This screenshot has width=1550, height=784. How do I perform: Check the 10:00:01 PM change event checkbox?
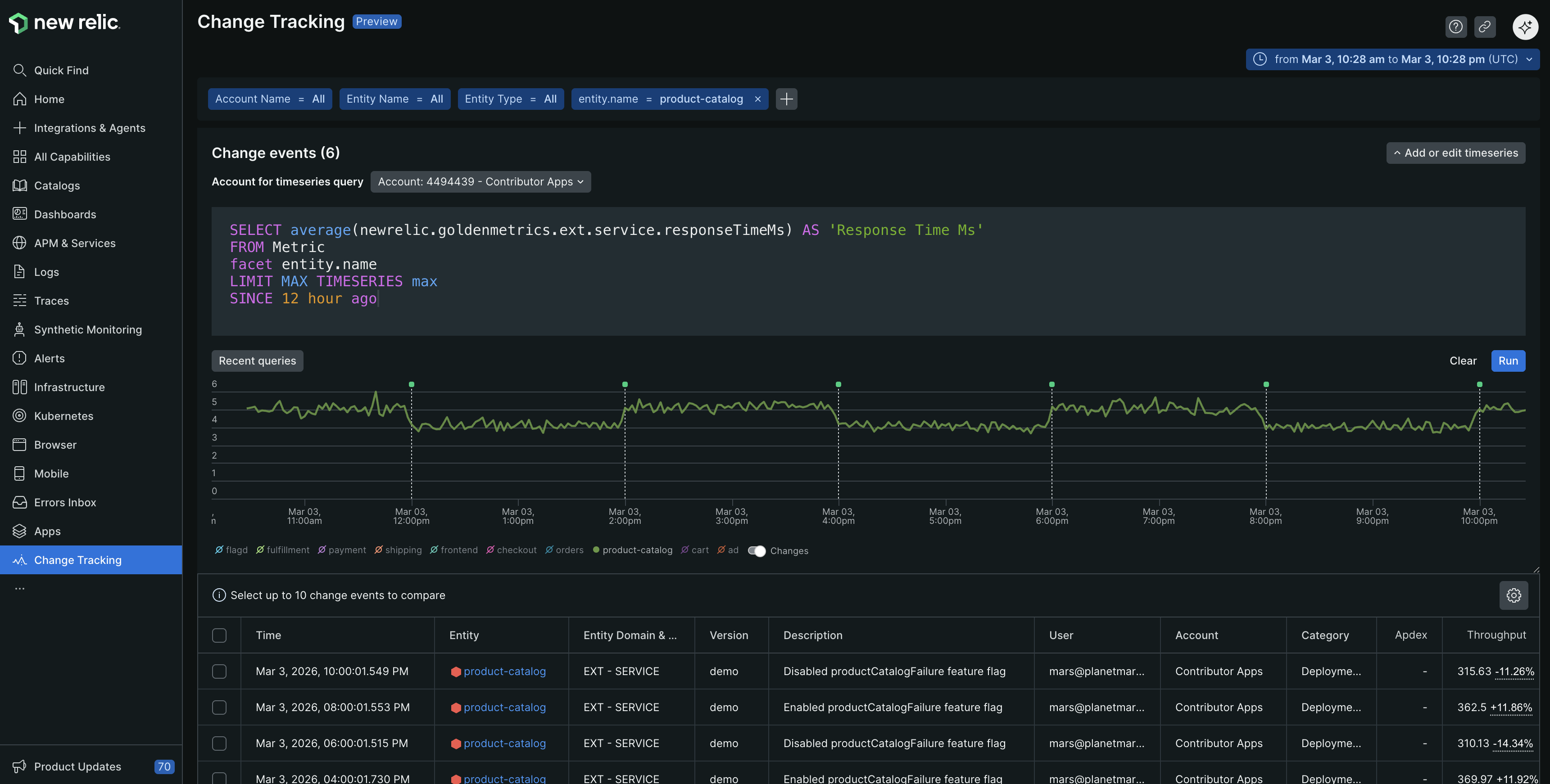click(x=220, y=671)
